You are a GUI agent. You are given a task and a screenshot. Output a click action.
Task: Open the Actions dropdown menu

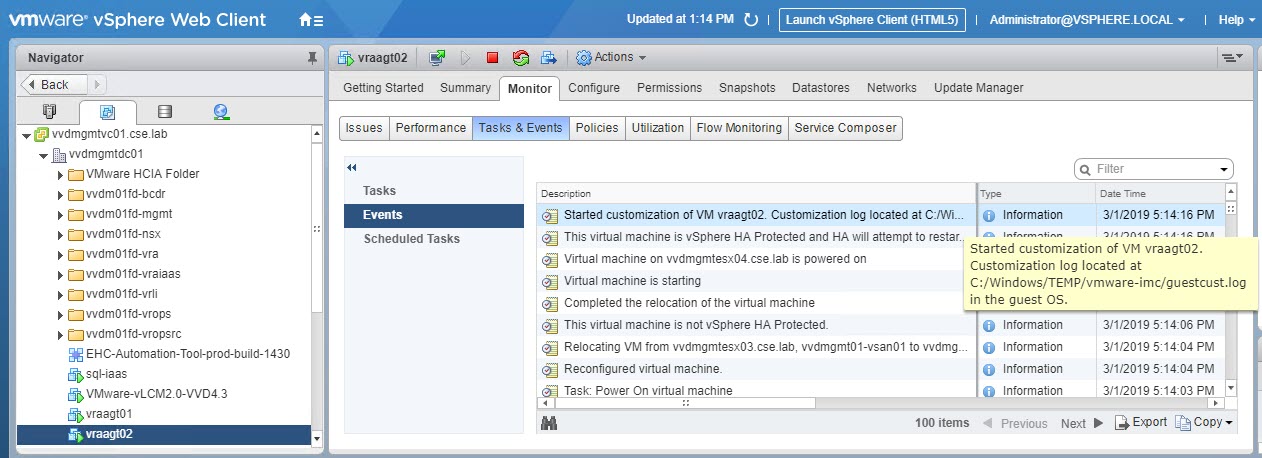pyautogui.click(x=610, y=58)
